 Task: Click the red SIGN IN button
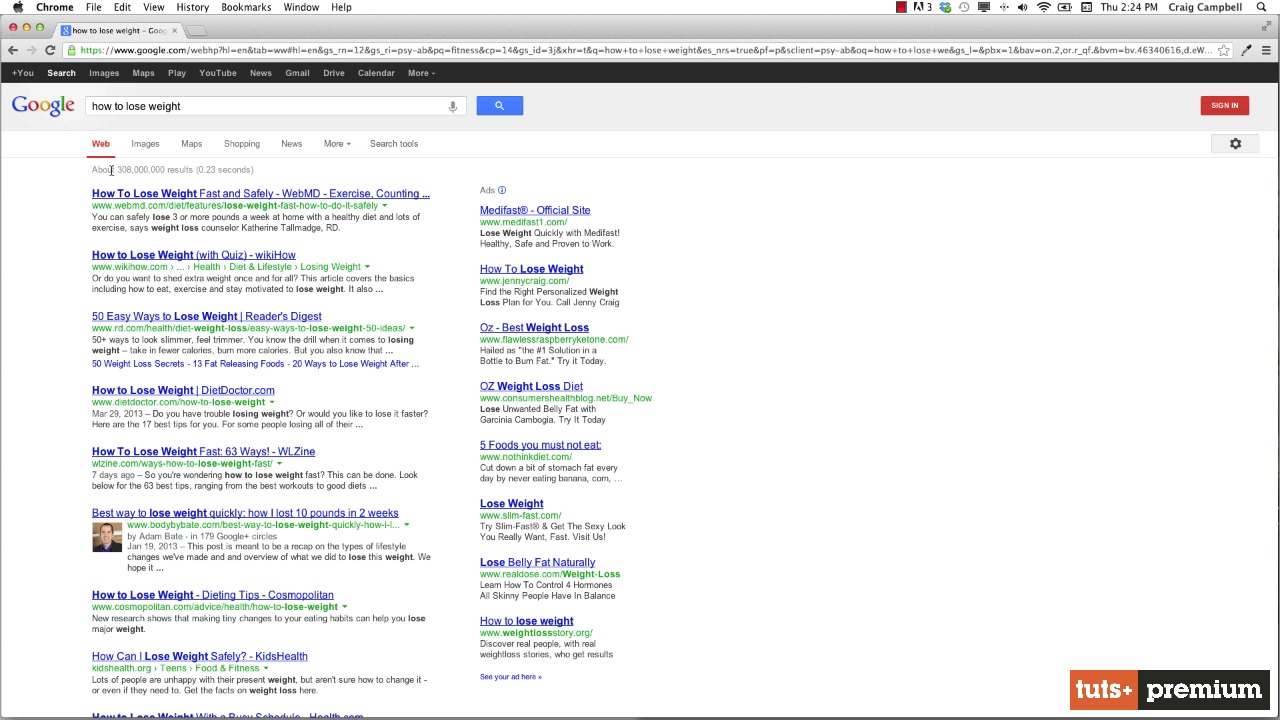coord(1225,105)
